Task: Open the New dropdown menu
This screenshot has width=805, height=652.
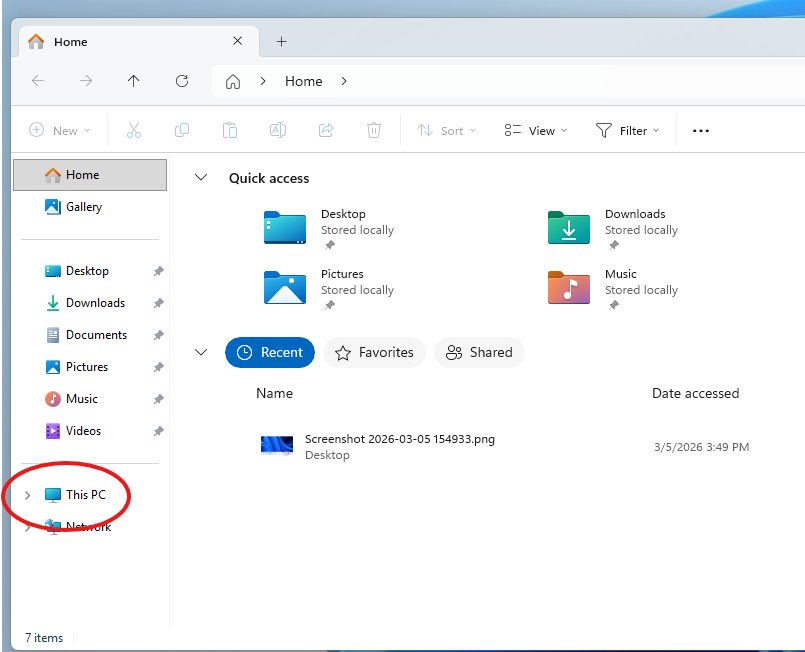Action: [x=60, y=130]
